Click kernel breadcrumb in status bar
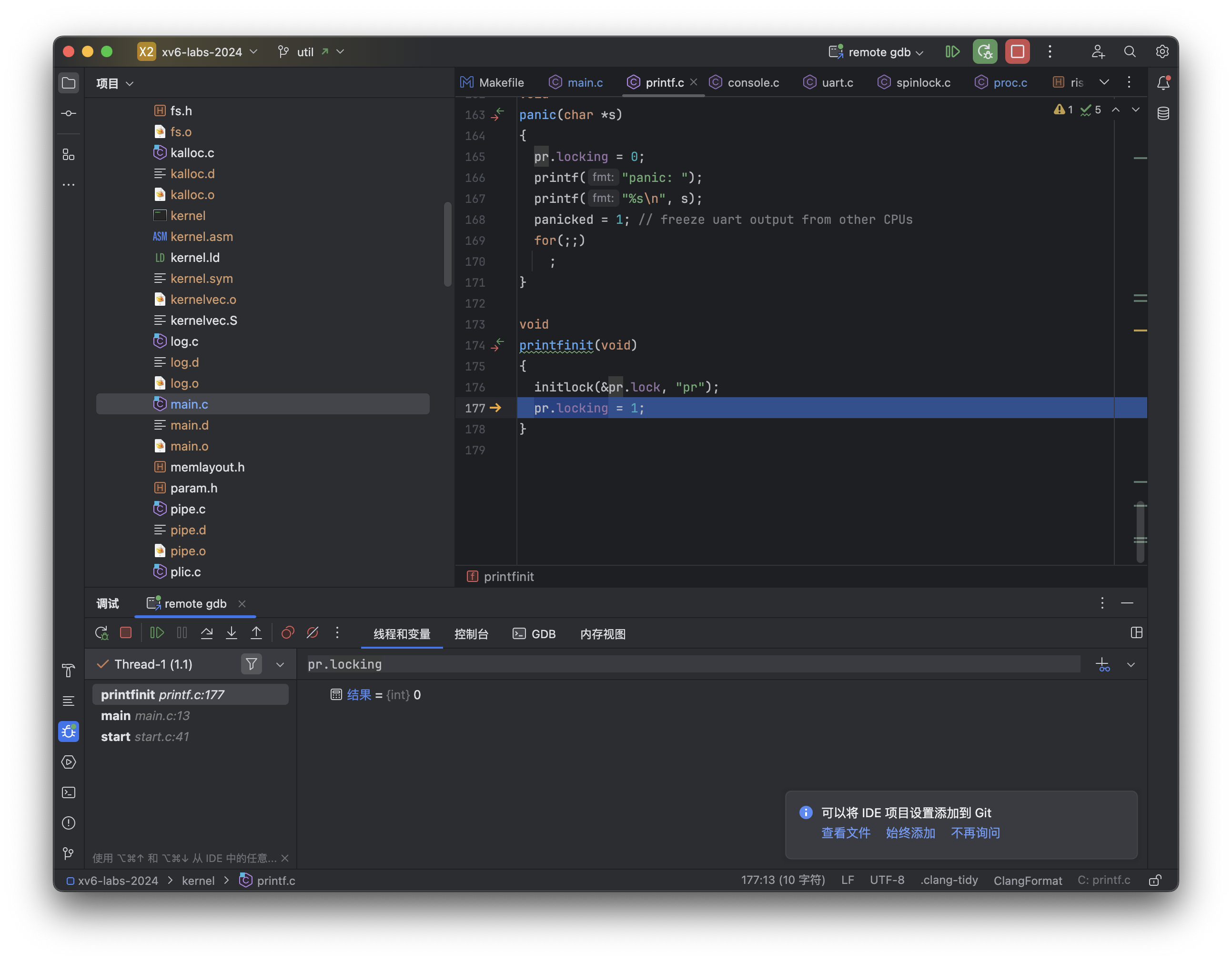The image size is (1232, 962). pos(198,880)
